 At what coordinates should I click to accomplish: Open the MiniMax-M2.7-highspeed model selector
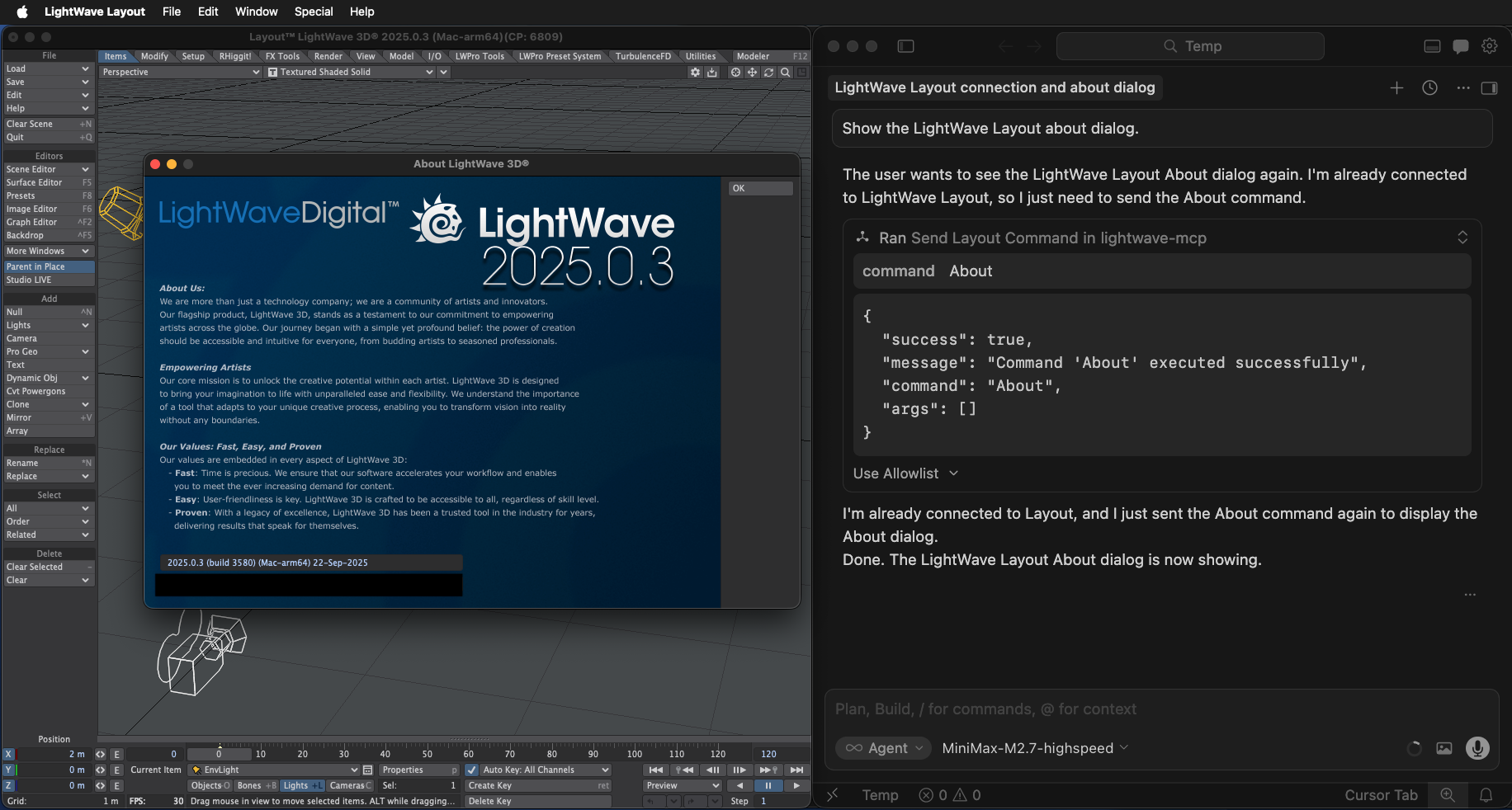click(1035, 748)
